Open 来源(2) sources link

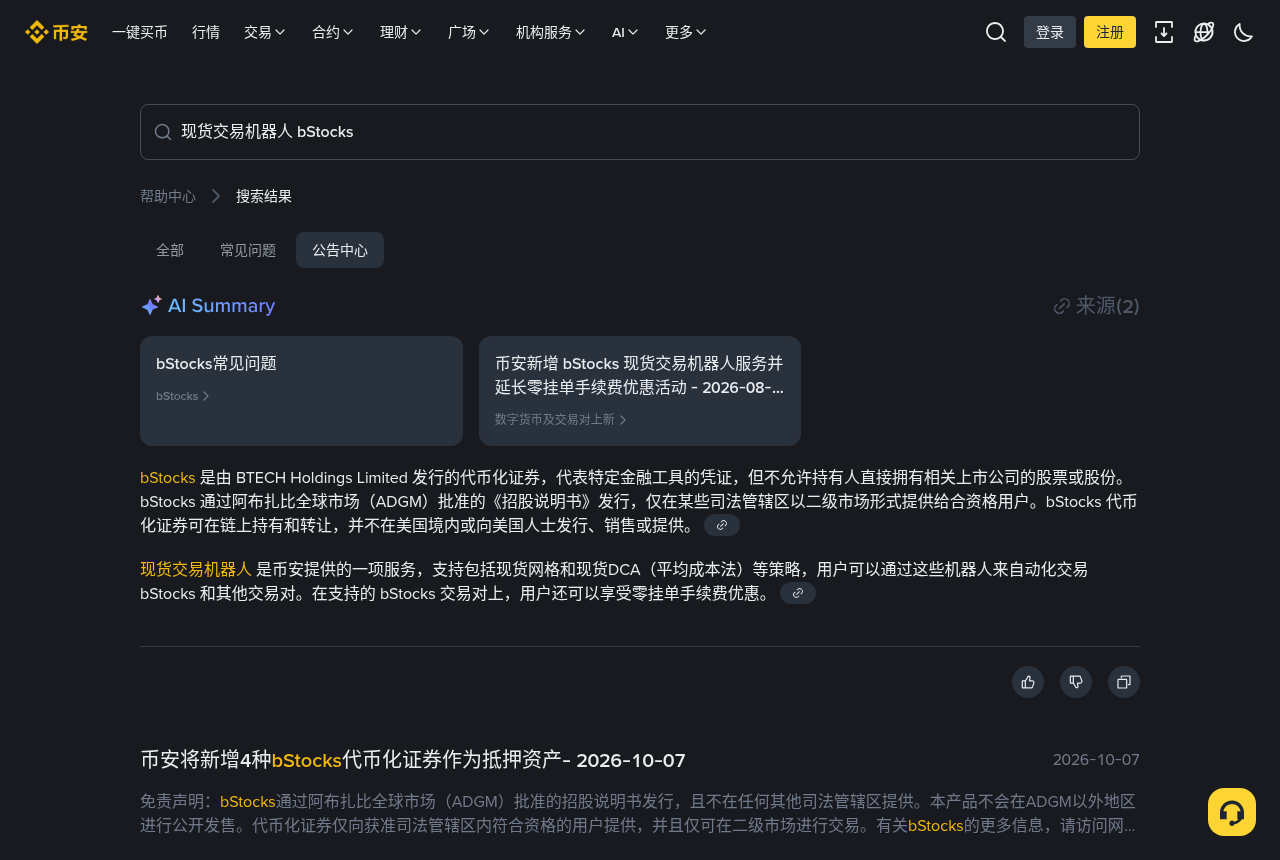[x=1097, y=306]
